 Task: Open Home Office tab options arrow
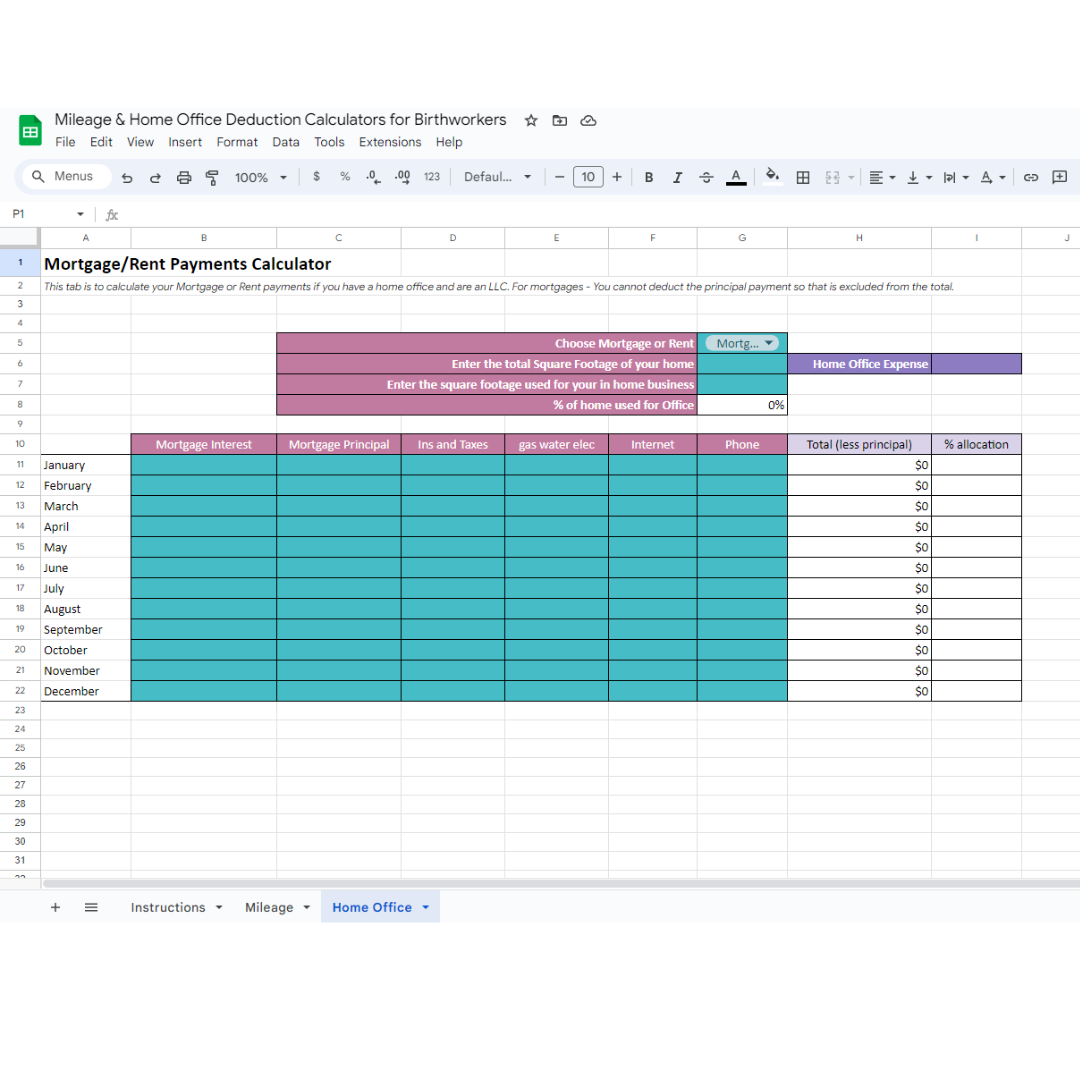click(x=426, y=907)
